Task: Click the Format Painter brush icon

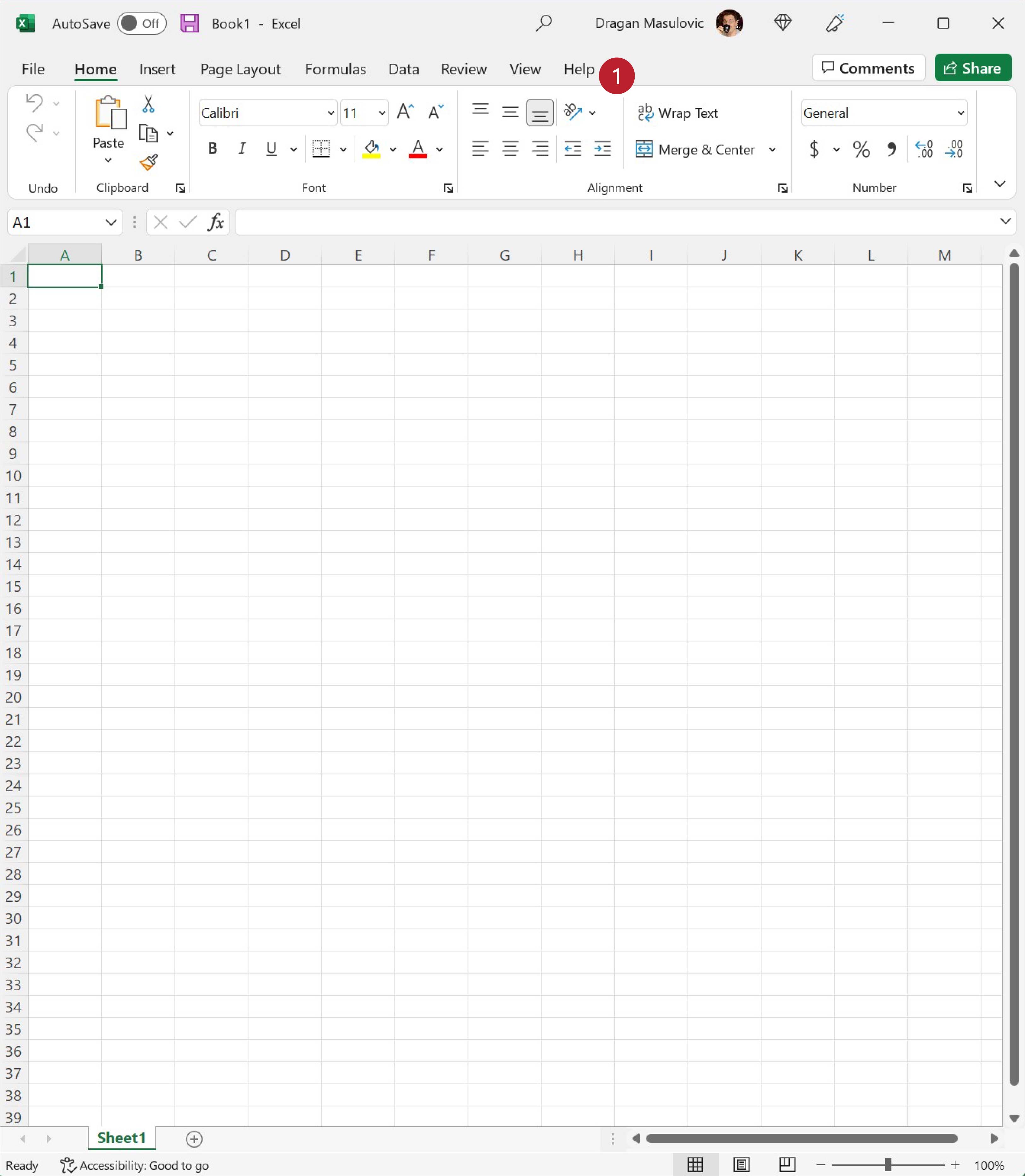Action: (149, 162)
